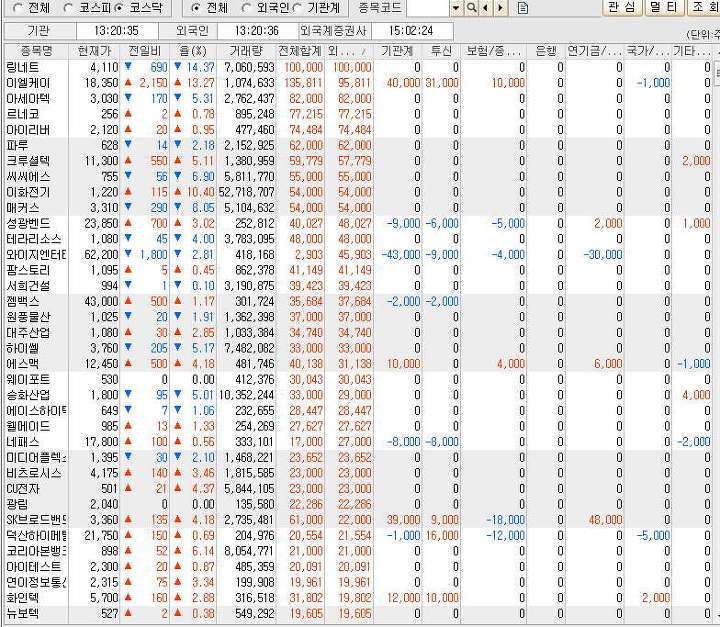Select the 하이쎌 stock row
The width and height of the screenshot is (720, 627).
click(360, 348)
